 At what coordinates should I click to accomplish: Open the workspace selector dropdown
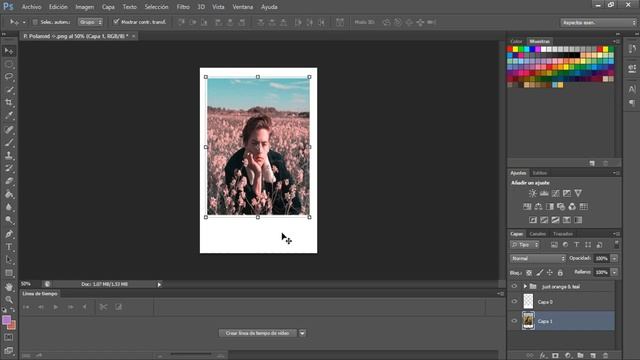click(598, 22)
